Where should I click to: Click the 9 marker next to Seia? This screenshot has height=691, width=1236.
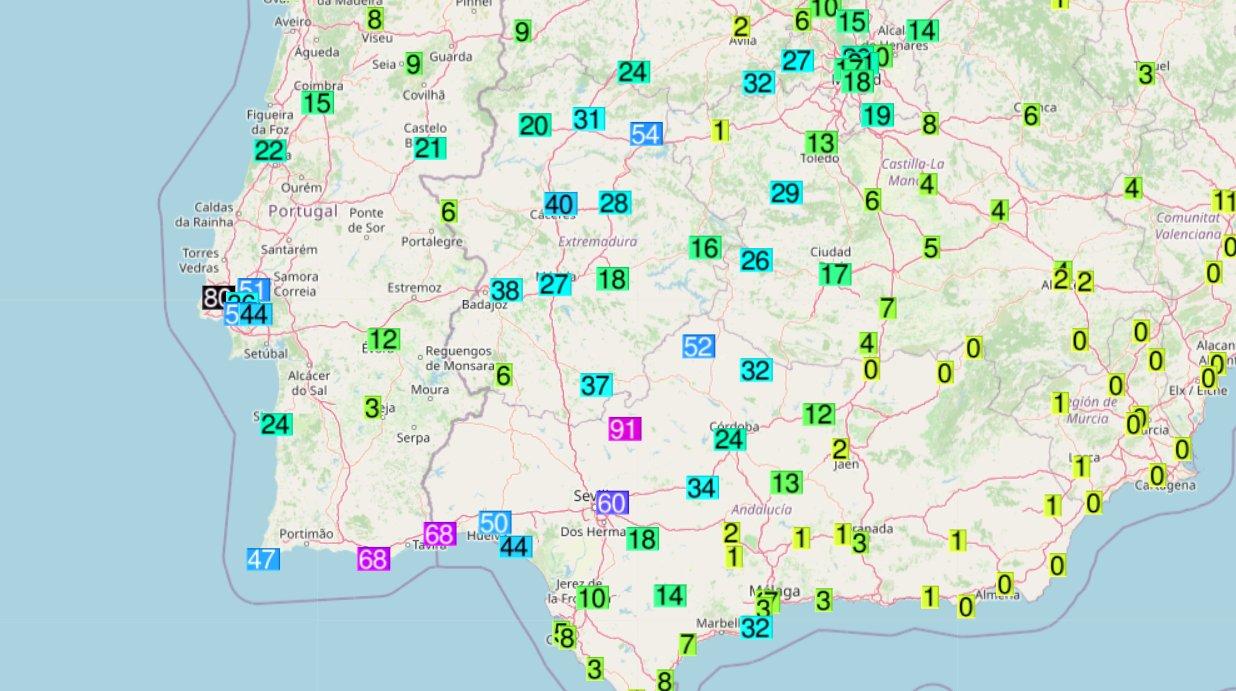click(413, 64)
